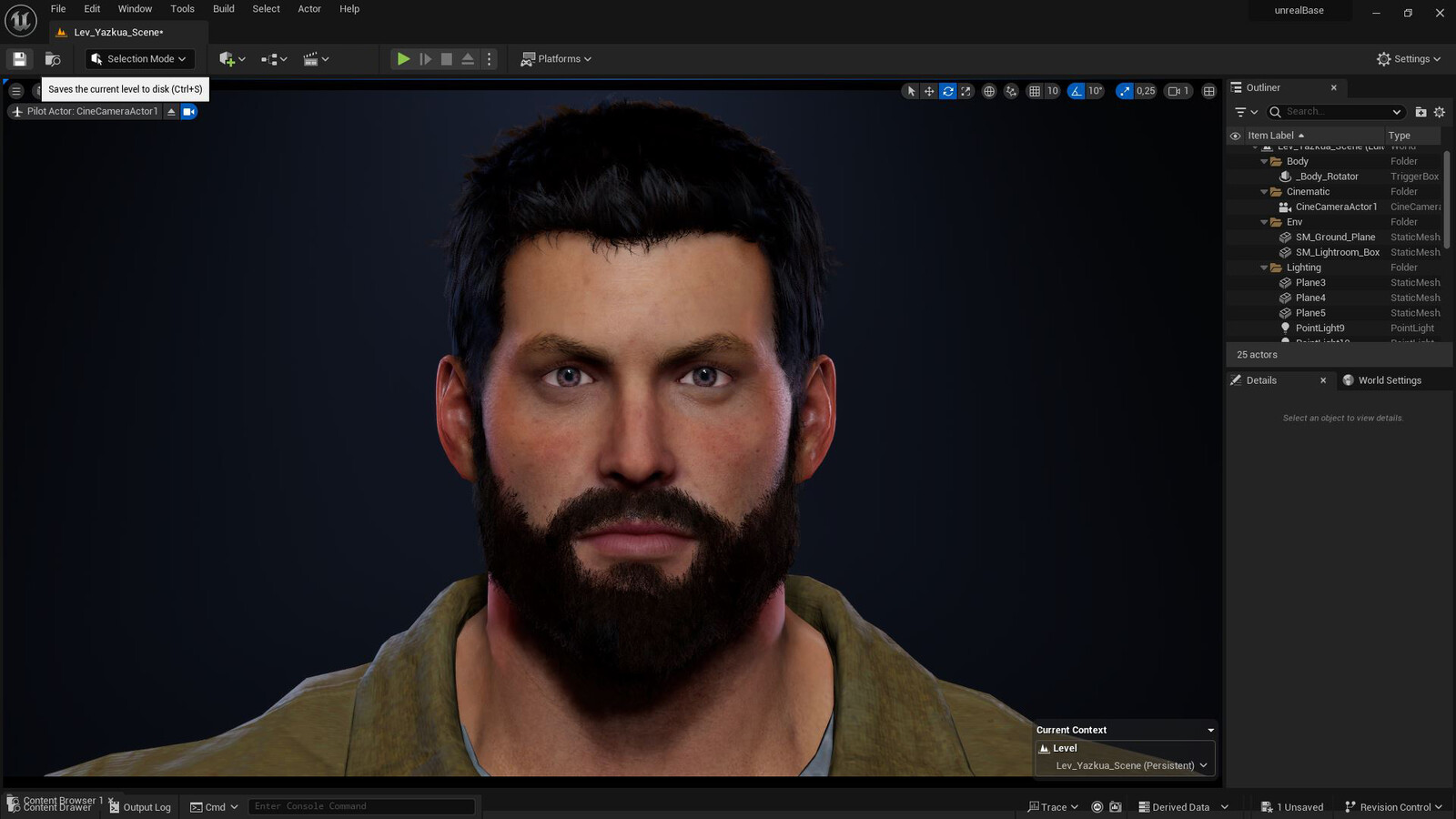Toggle grid snapping
Image resolution: width=1456 pixels, height=819 pixels.
tap(1035, 91)
